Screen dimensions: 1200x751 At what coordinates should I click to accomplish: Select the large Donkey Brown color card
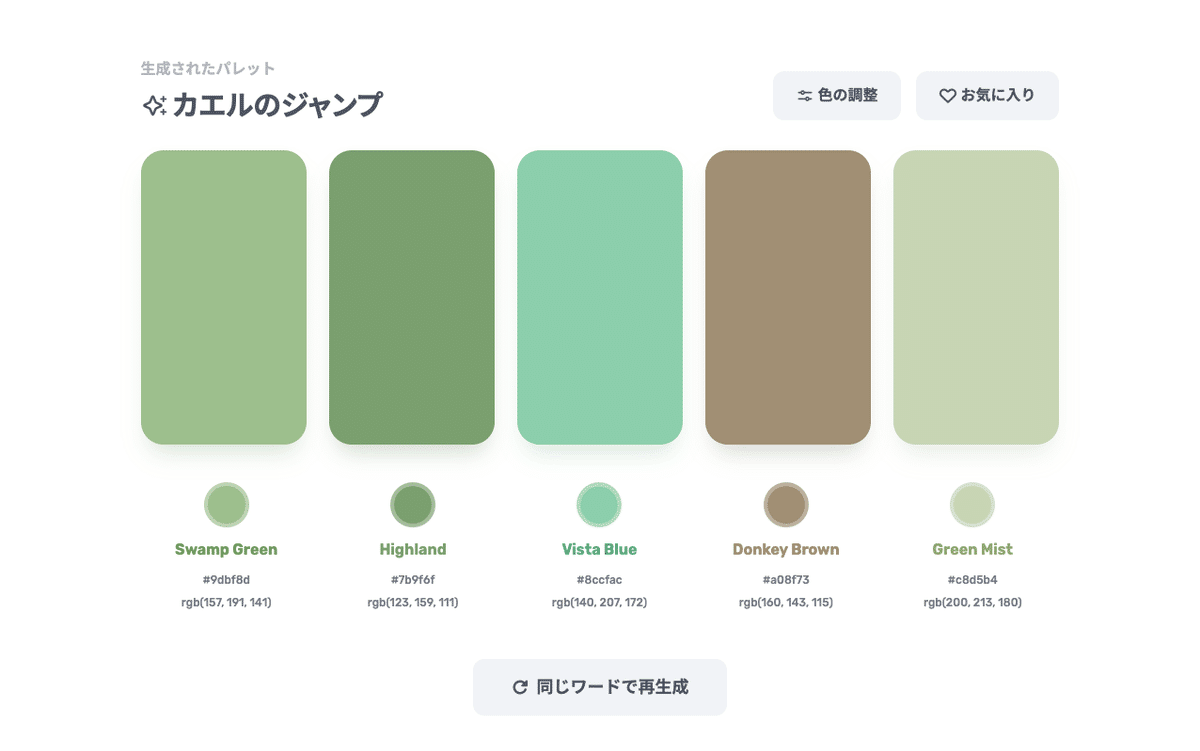click(x=788, y=297)
